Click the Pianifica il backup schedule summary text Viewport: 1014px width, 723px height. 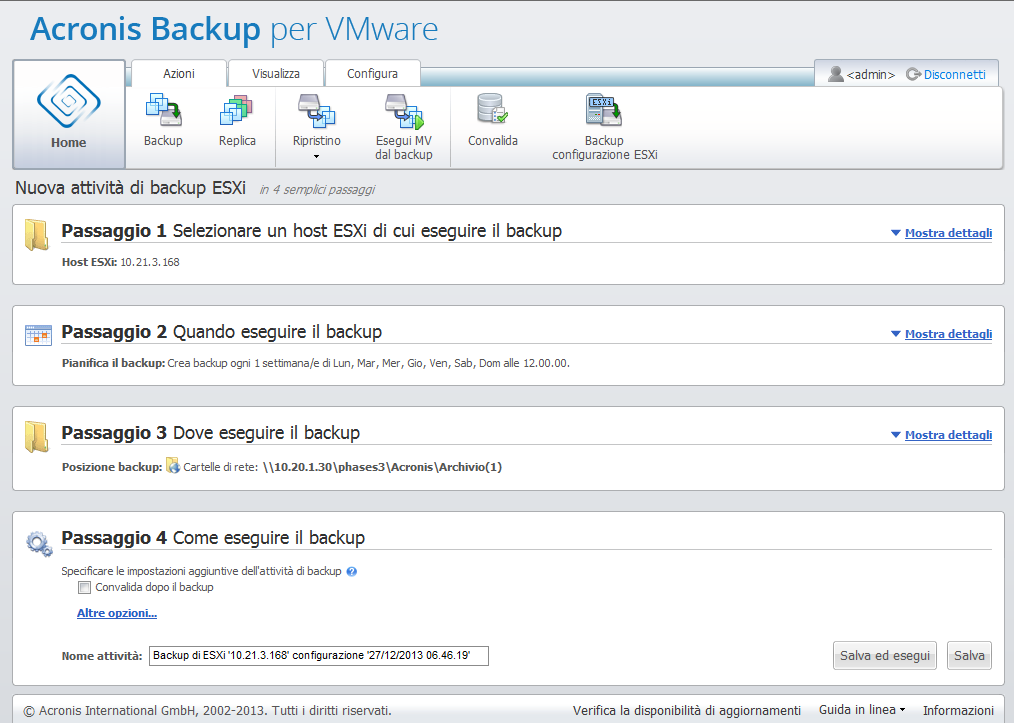316,363
